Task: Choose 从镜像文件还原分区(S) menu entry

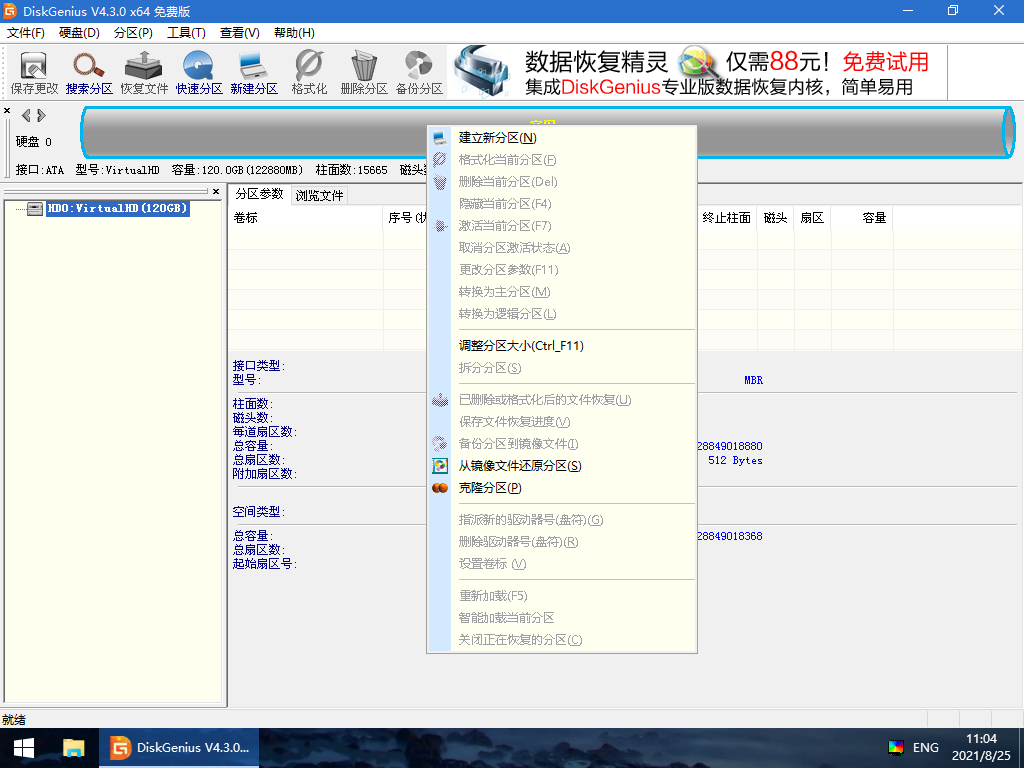Action: point(562,466)
